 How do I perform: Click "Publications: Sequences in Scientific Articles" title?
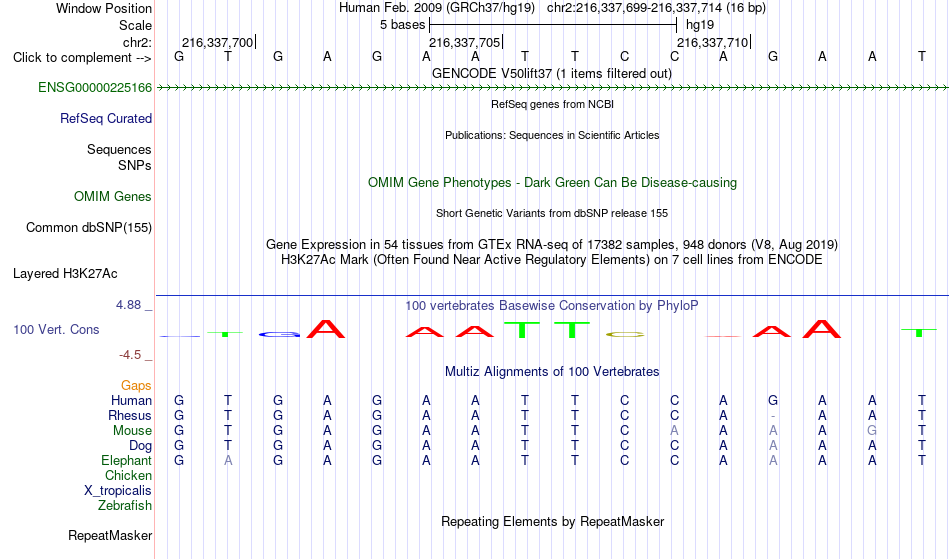(552, 135)
